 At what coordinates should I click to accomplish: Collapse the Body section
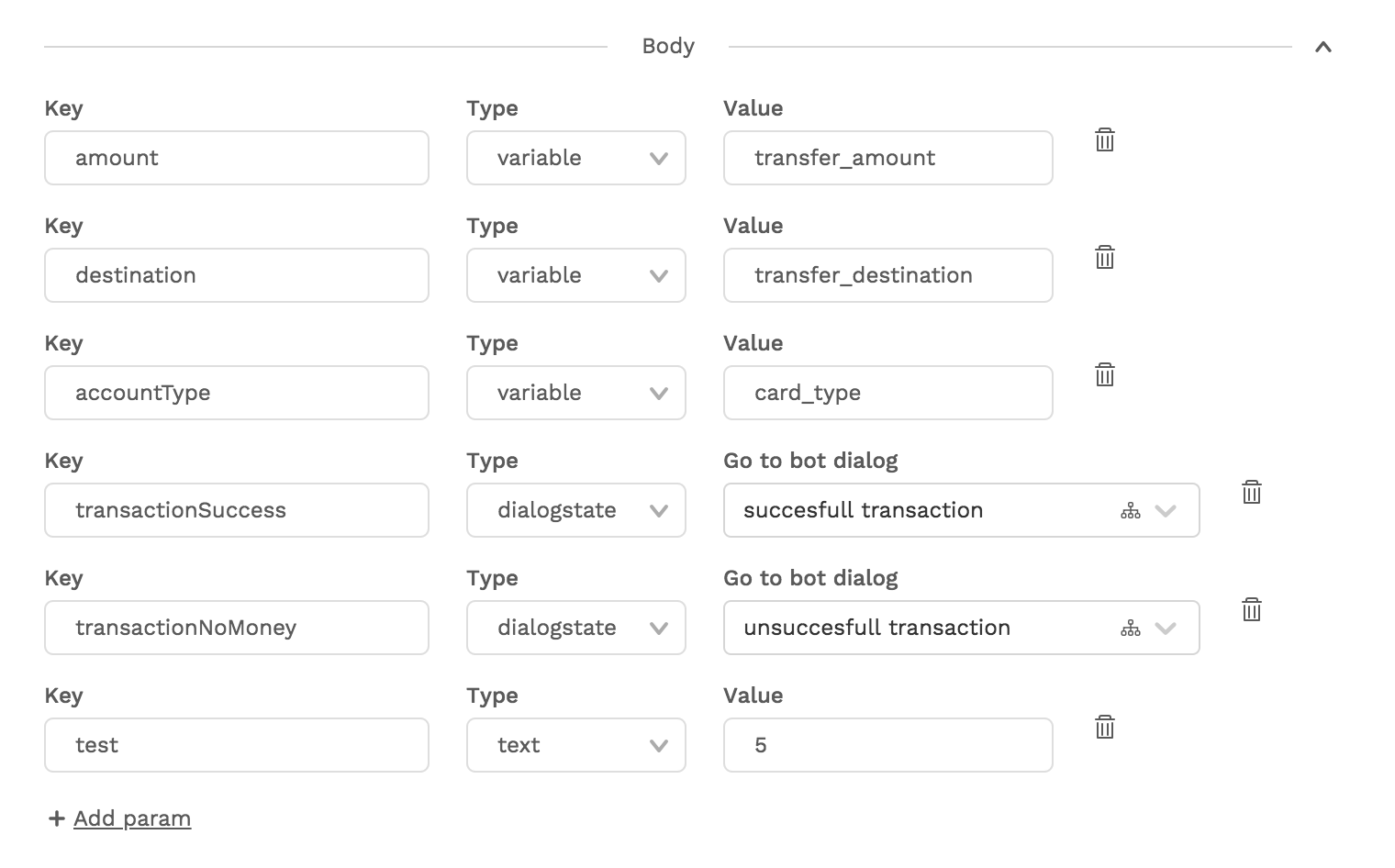(1323, 47)
